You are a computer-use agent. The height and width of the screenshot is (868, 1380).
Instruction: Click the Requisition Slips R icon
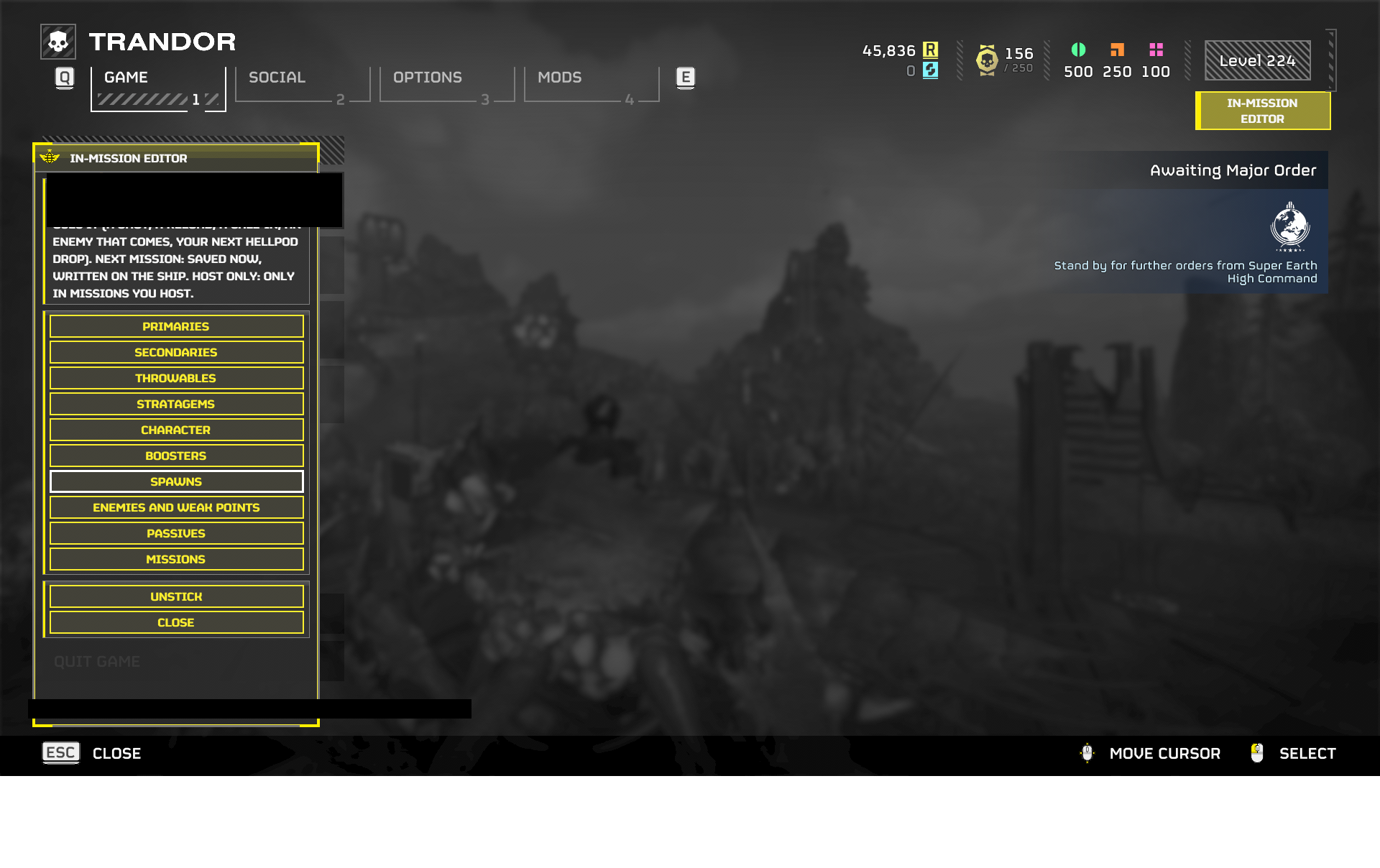click(x=930, y=50)
